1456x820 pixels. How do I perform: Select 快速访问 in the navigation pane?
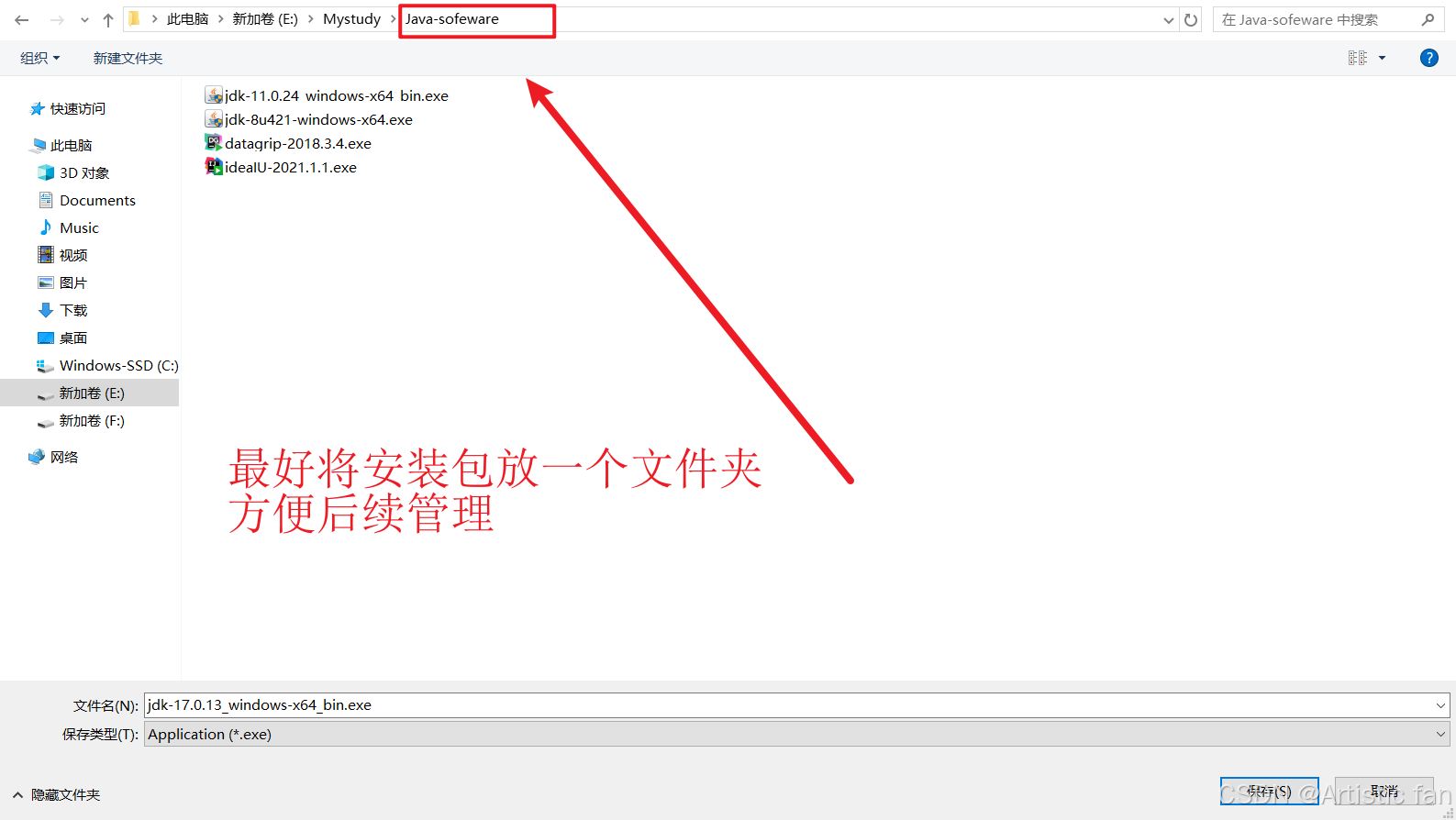pyautogui.click(x=78, y=108)
